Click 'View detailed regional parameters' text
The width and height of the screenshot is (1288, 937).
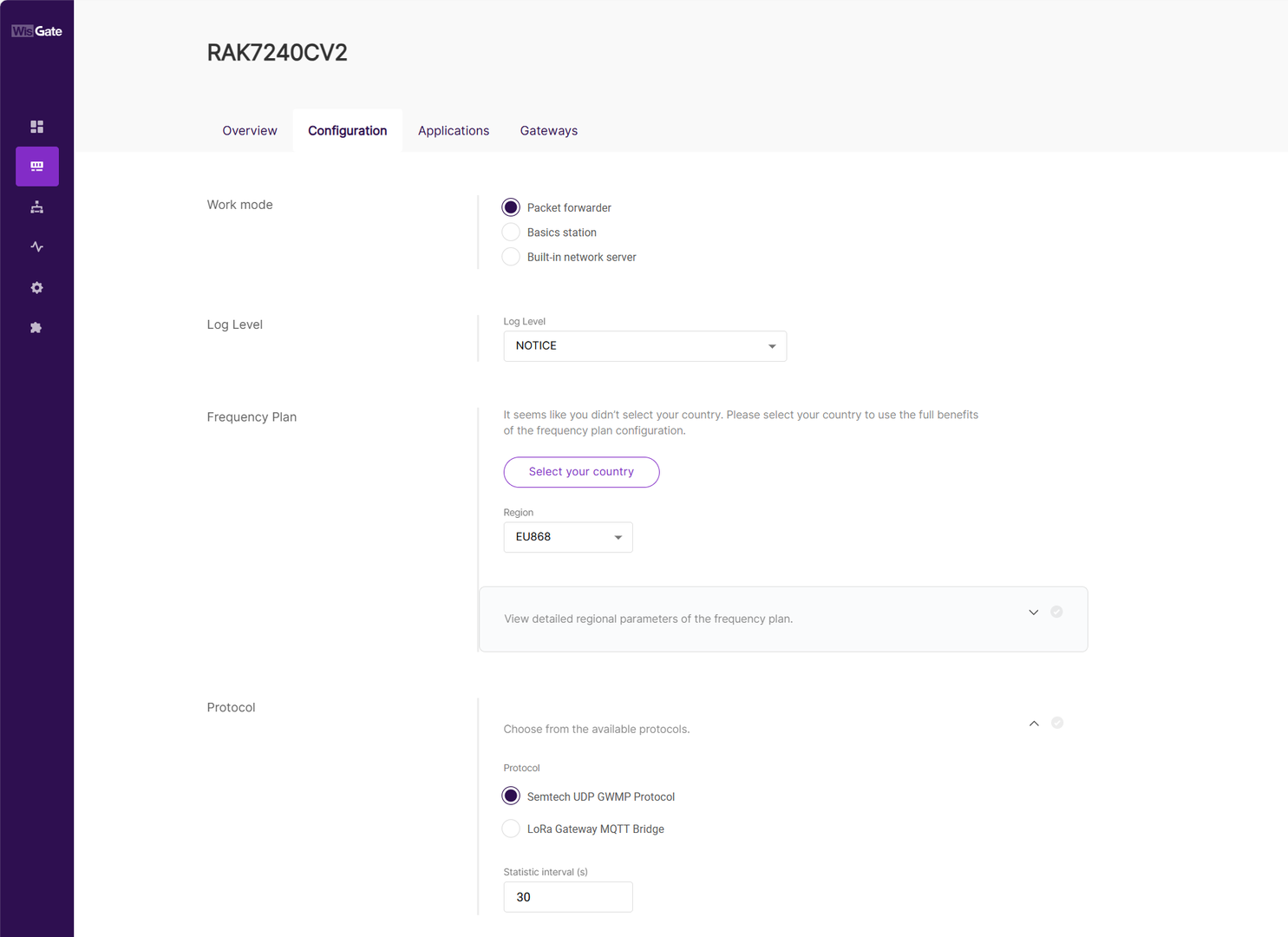(649, 619)
